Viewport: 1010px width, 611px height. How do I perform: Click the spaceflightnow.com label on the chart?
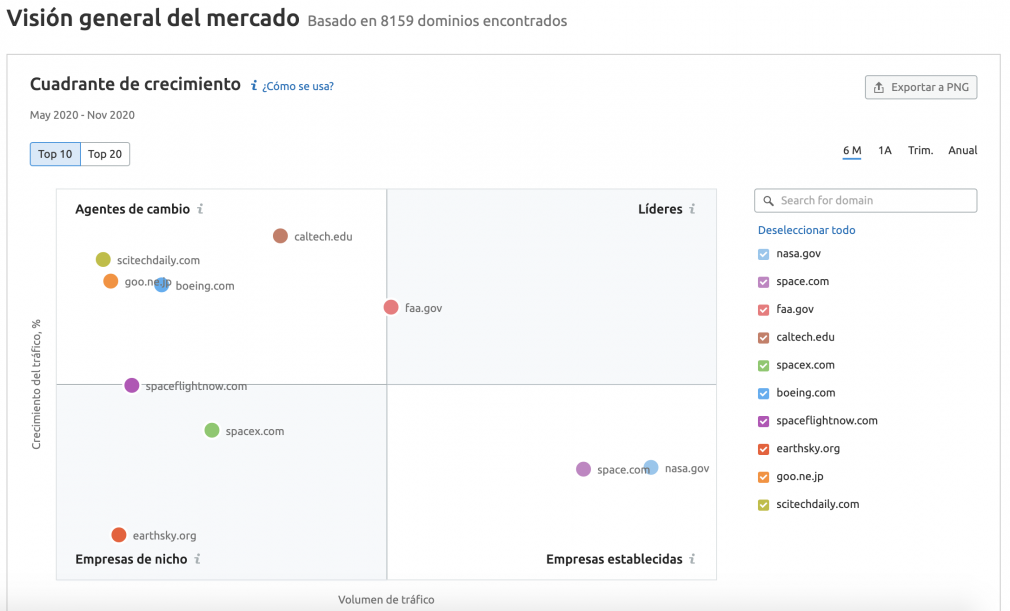coord(196,386)
